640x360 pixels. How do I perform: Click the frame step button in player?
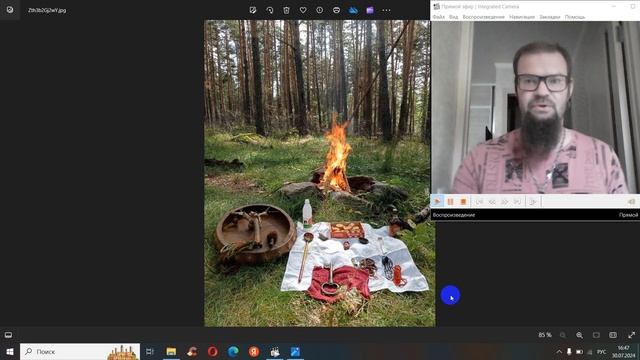click(x=533, y=202)
